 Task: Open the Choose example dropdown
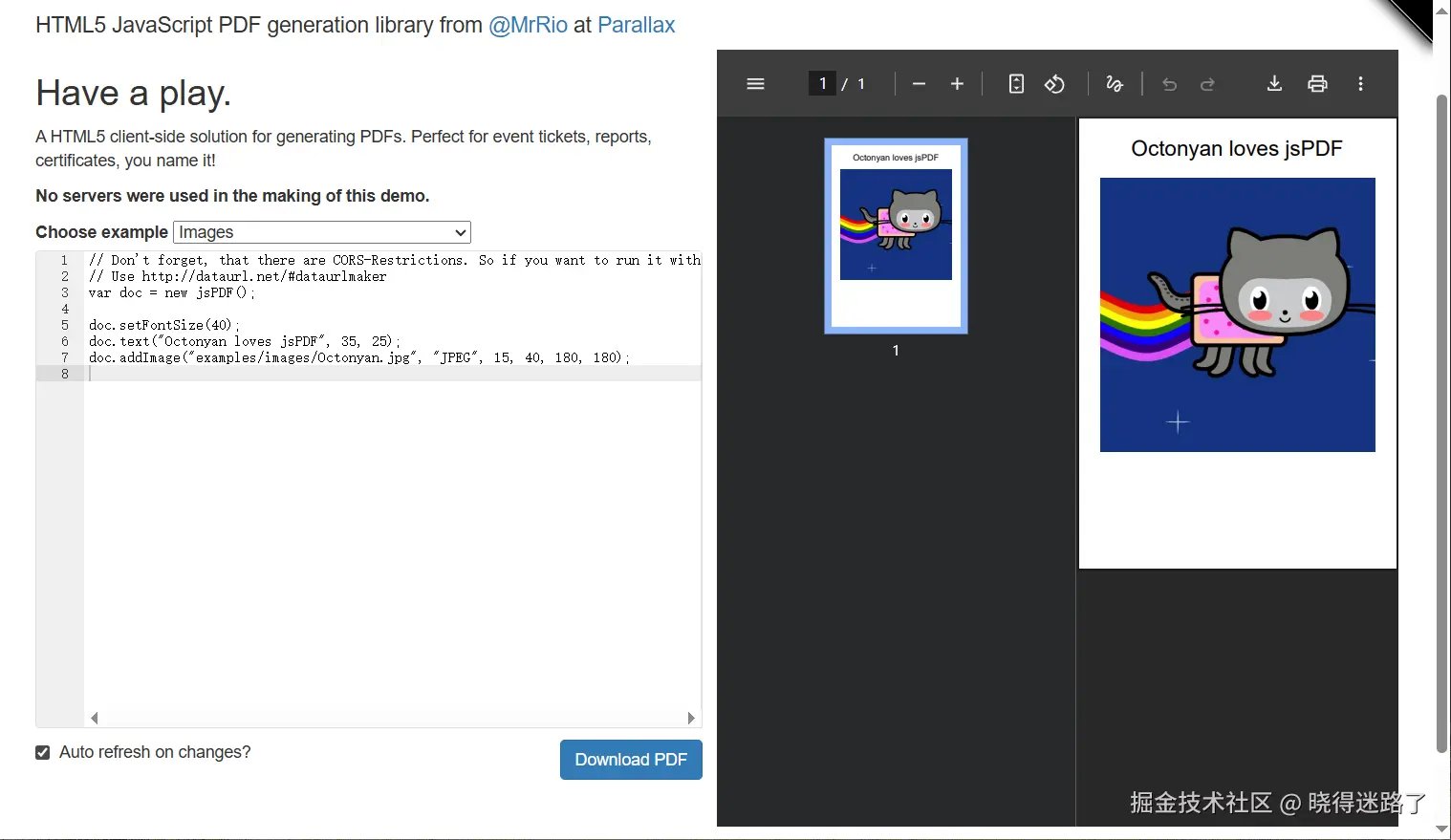322,232
